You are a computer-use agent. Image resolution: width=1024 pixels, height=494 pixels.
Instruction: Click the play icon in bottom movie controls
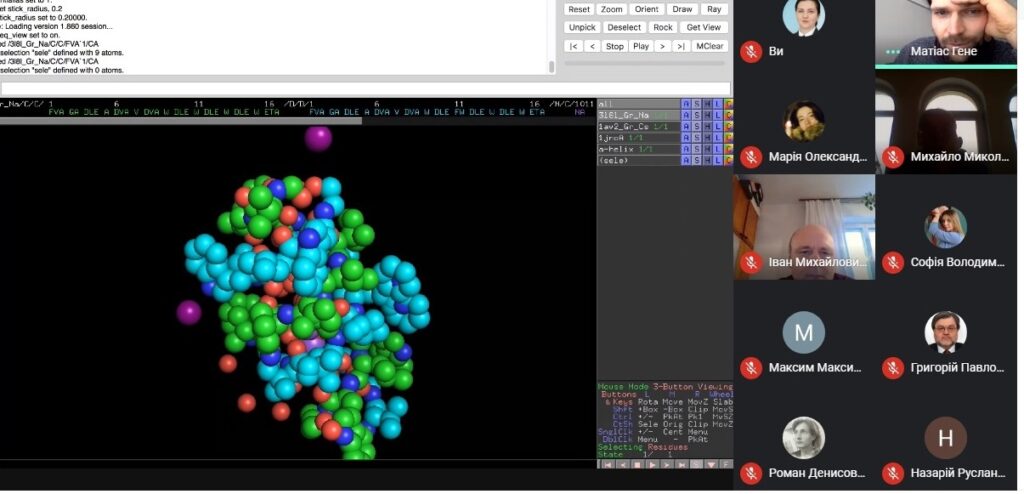tap(651, 465)
